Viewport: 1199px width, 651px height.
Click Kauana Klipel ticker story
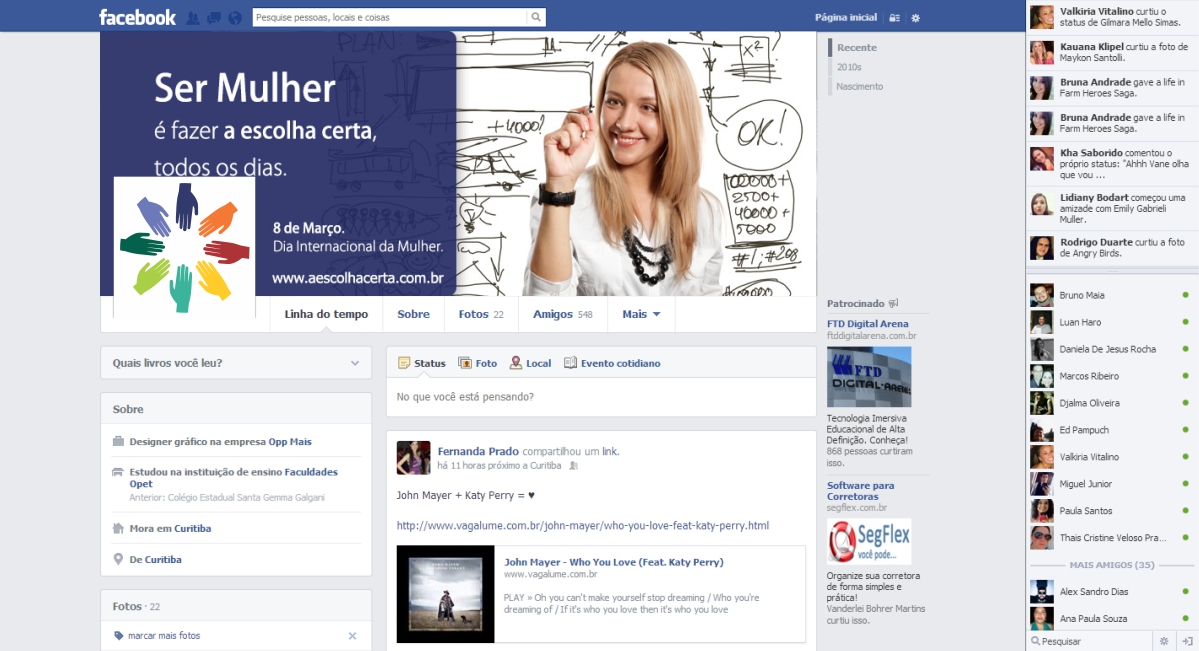point(1112,52)
